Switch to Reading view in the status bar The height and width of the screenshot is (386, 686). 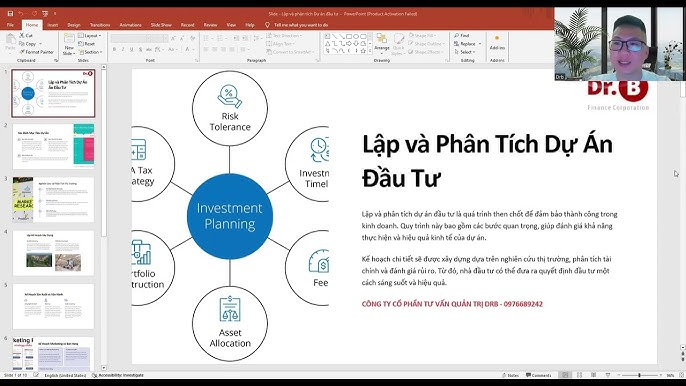[593, 375]
